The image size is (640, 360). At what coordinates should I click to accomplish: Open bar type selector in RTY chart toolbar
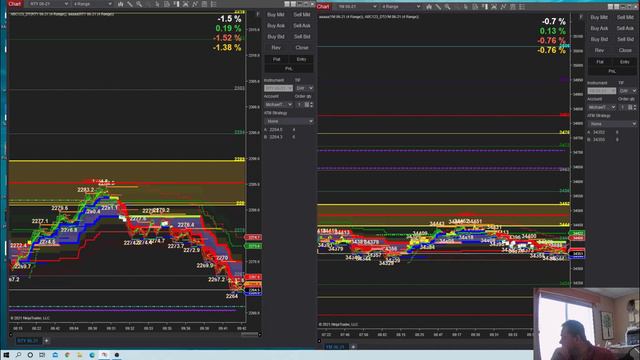pyautogui.click(x=120, y=4)
